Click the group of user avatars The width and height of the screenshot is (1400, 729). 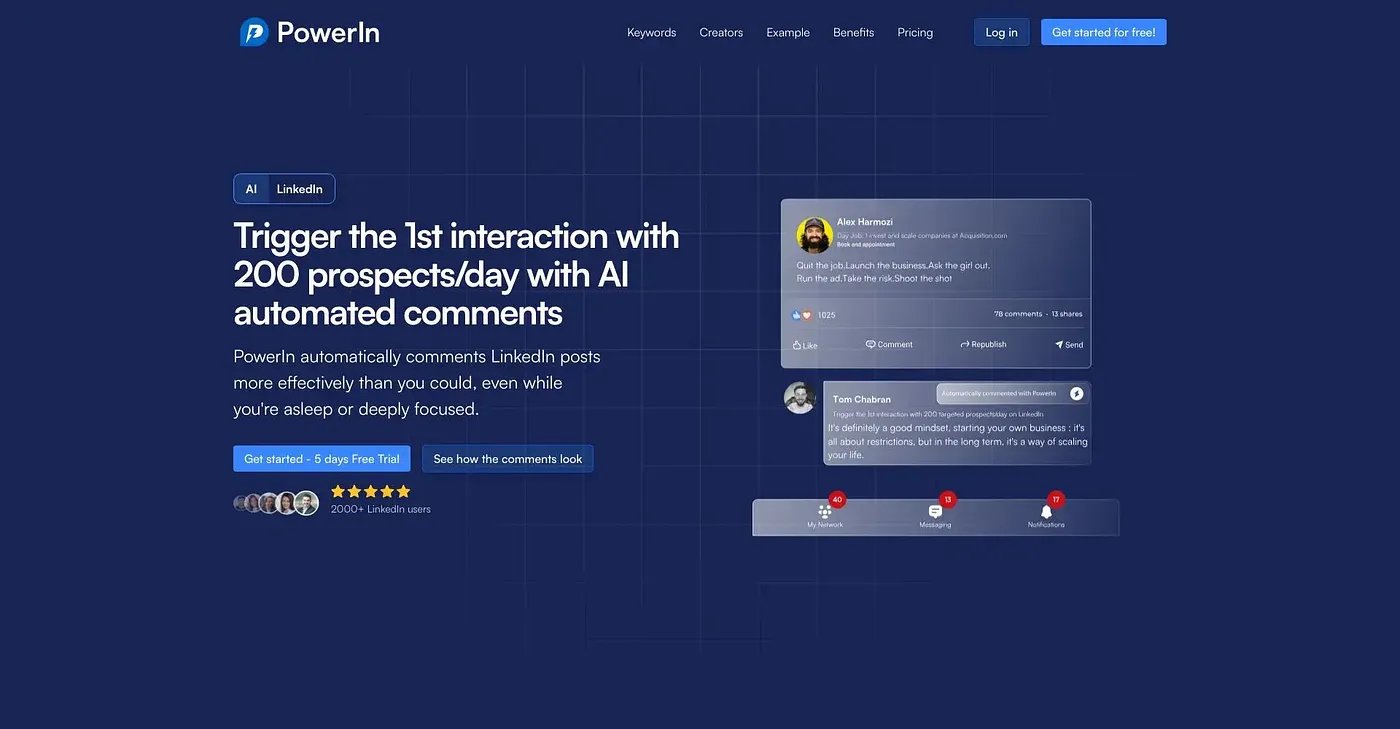(276, 503)
